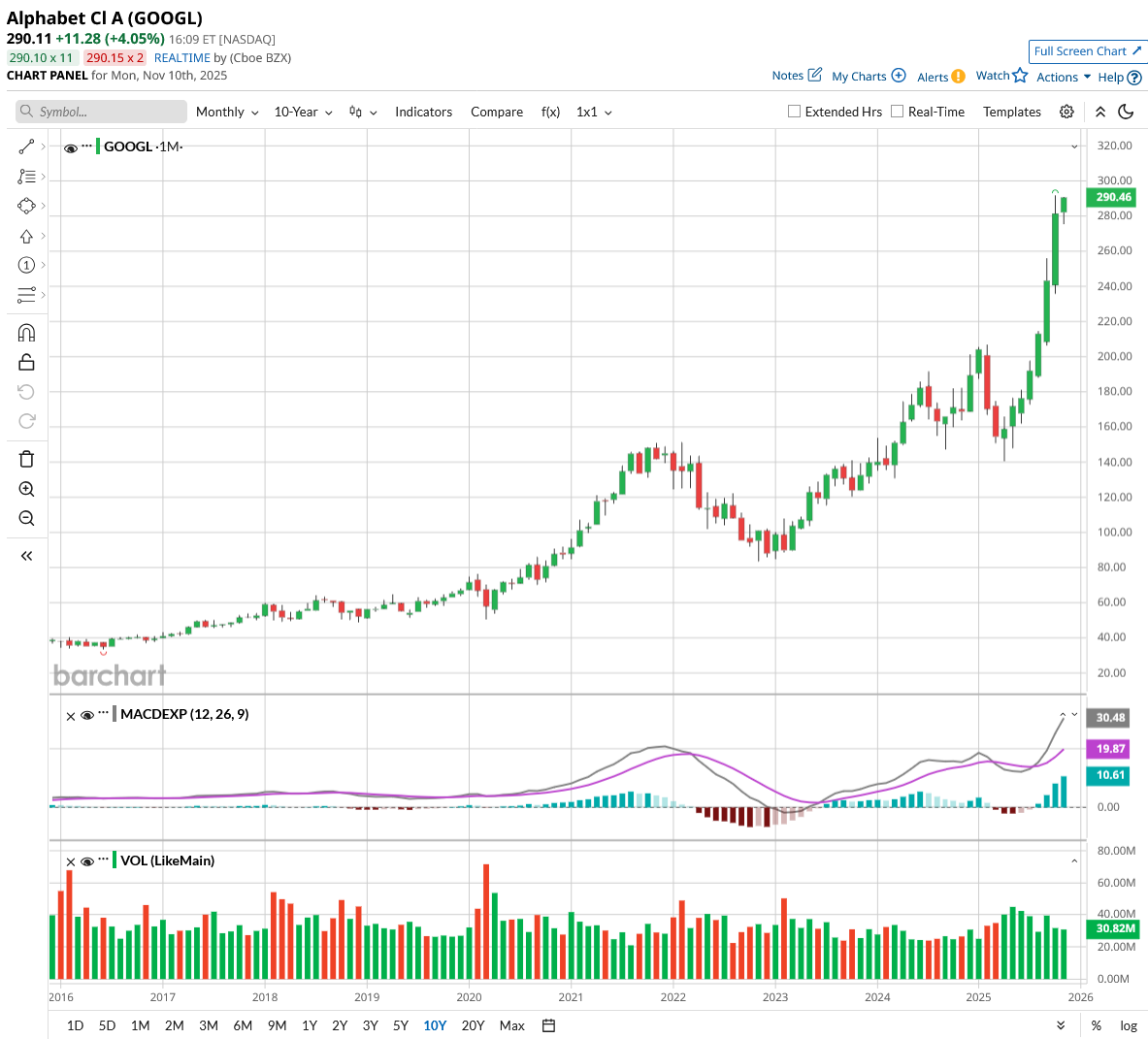Enable the Real-Time checkbox

coord(897,112)
